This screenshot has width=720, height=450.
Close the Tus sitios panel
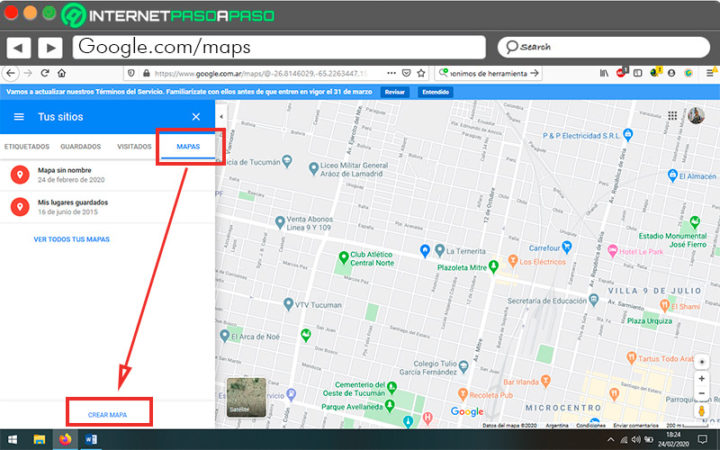click(x=196, y=117)
